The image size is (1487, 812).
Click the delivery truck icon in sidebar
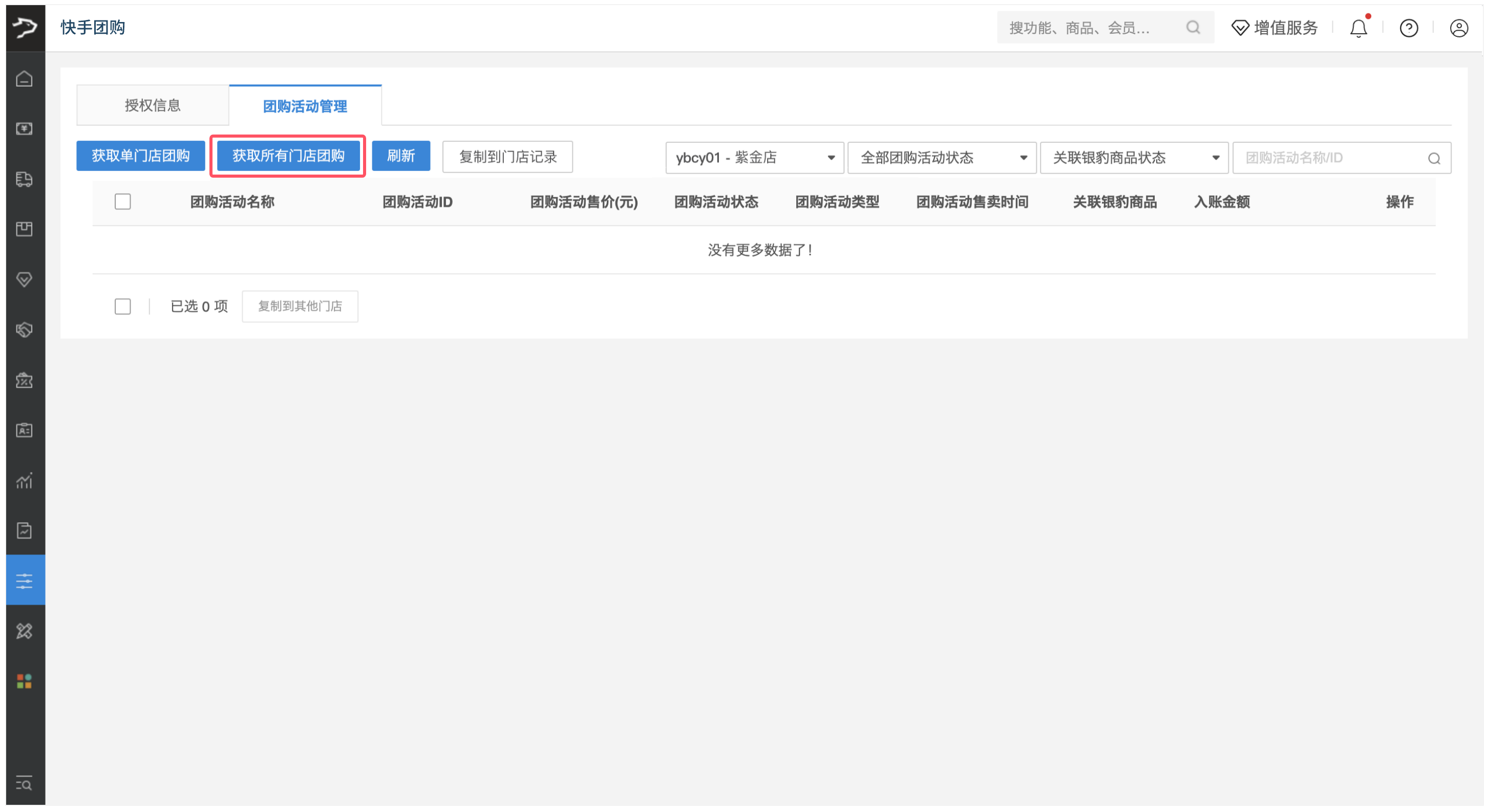[x=24, y=179]
